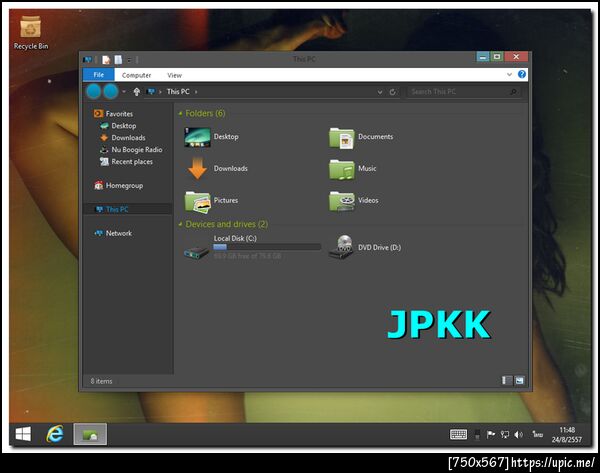
Task: Refresh the This PC view
Action: pyautogui.click(x=393, y=92)
